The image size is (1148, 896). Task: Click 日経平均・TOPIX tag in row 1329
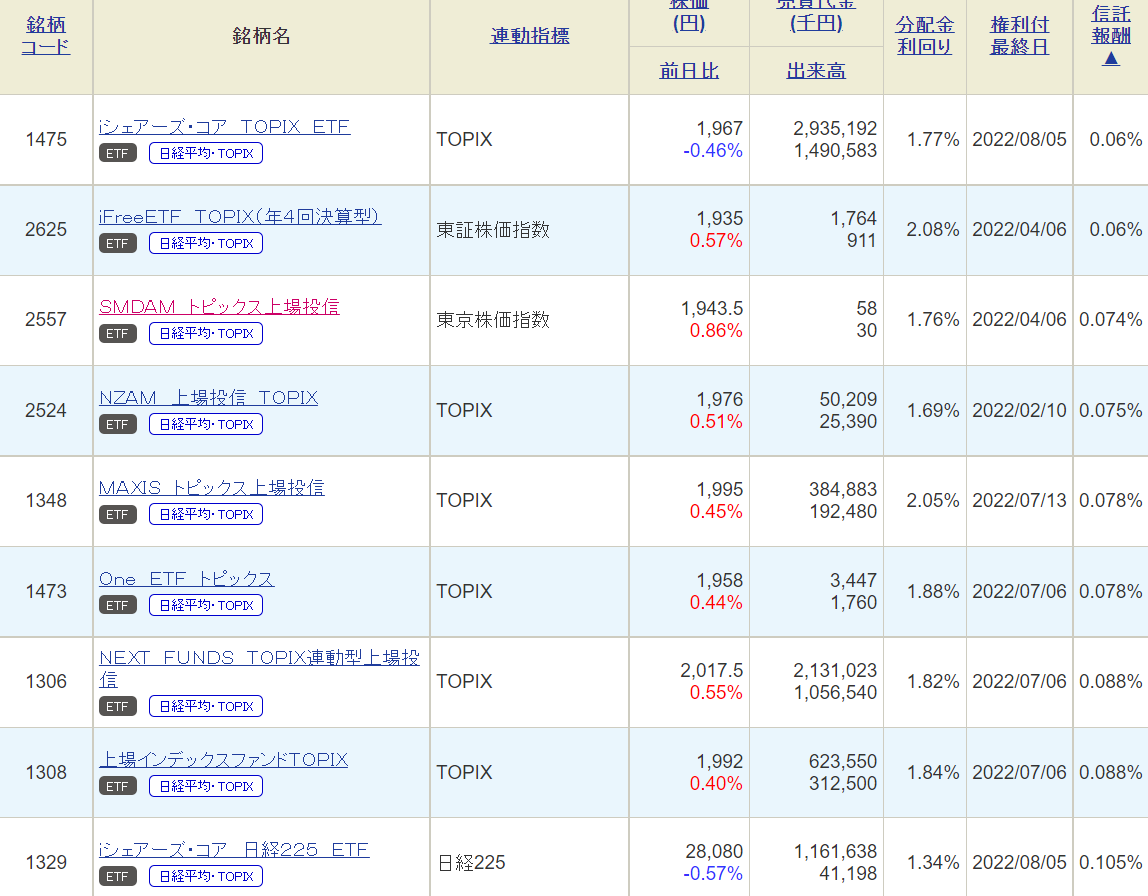pos(206,876)
